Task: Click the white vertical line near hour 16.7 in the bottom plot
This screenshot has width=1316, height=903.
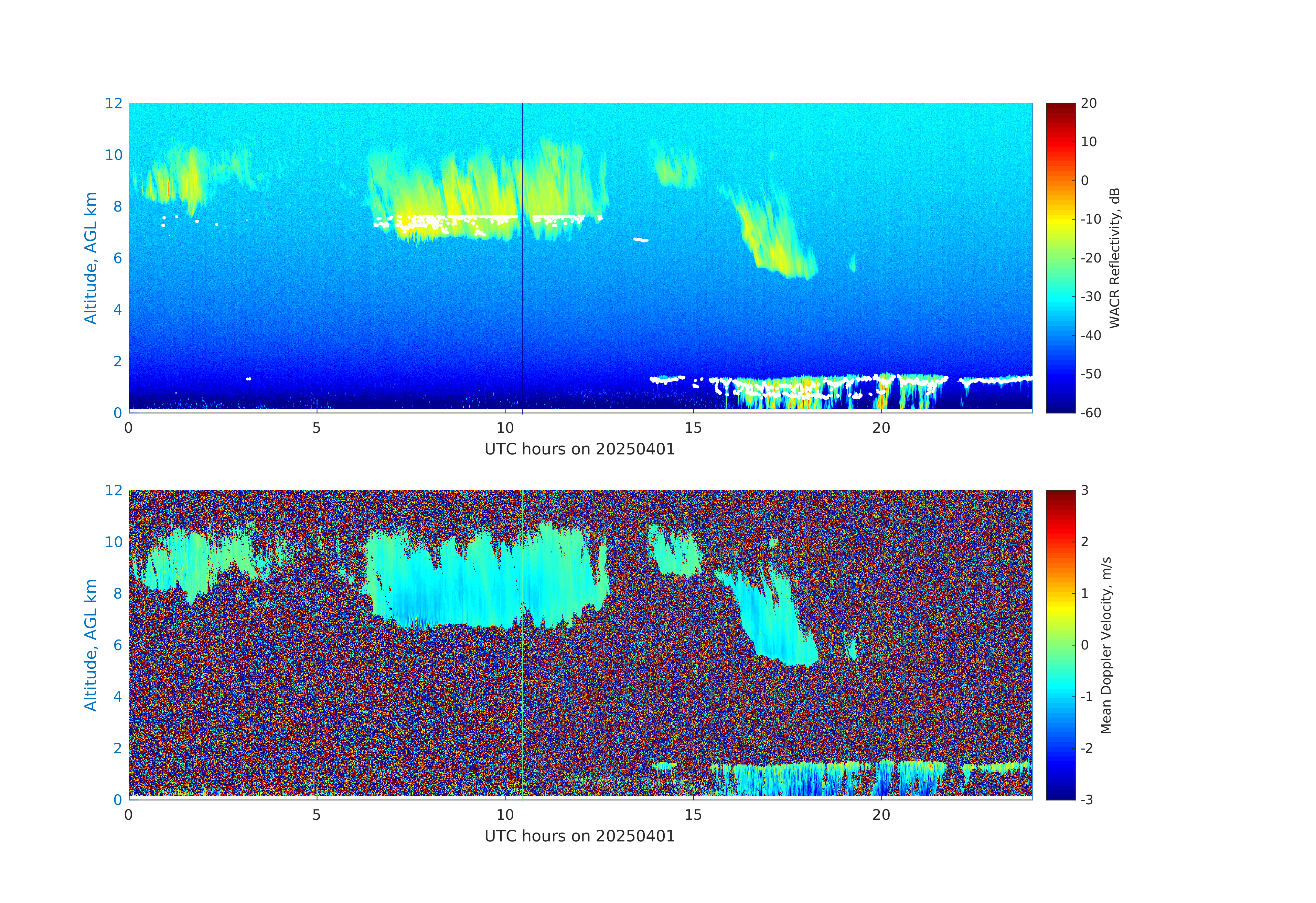Action: coord(756,708)
